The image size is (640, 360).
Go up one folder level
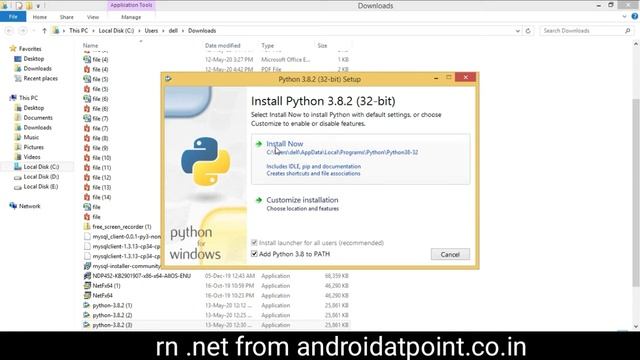pos(44,31)
